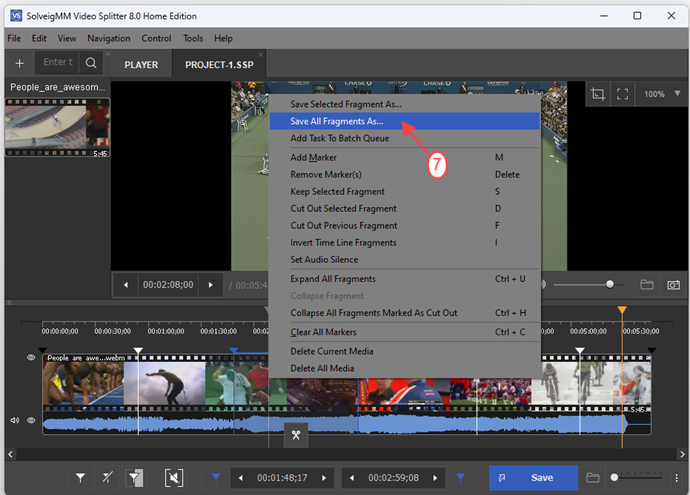This screenshot has height=495, width=690.
Task: Collapse the media panel double-chevron
Action: tap(107, 54)
